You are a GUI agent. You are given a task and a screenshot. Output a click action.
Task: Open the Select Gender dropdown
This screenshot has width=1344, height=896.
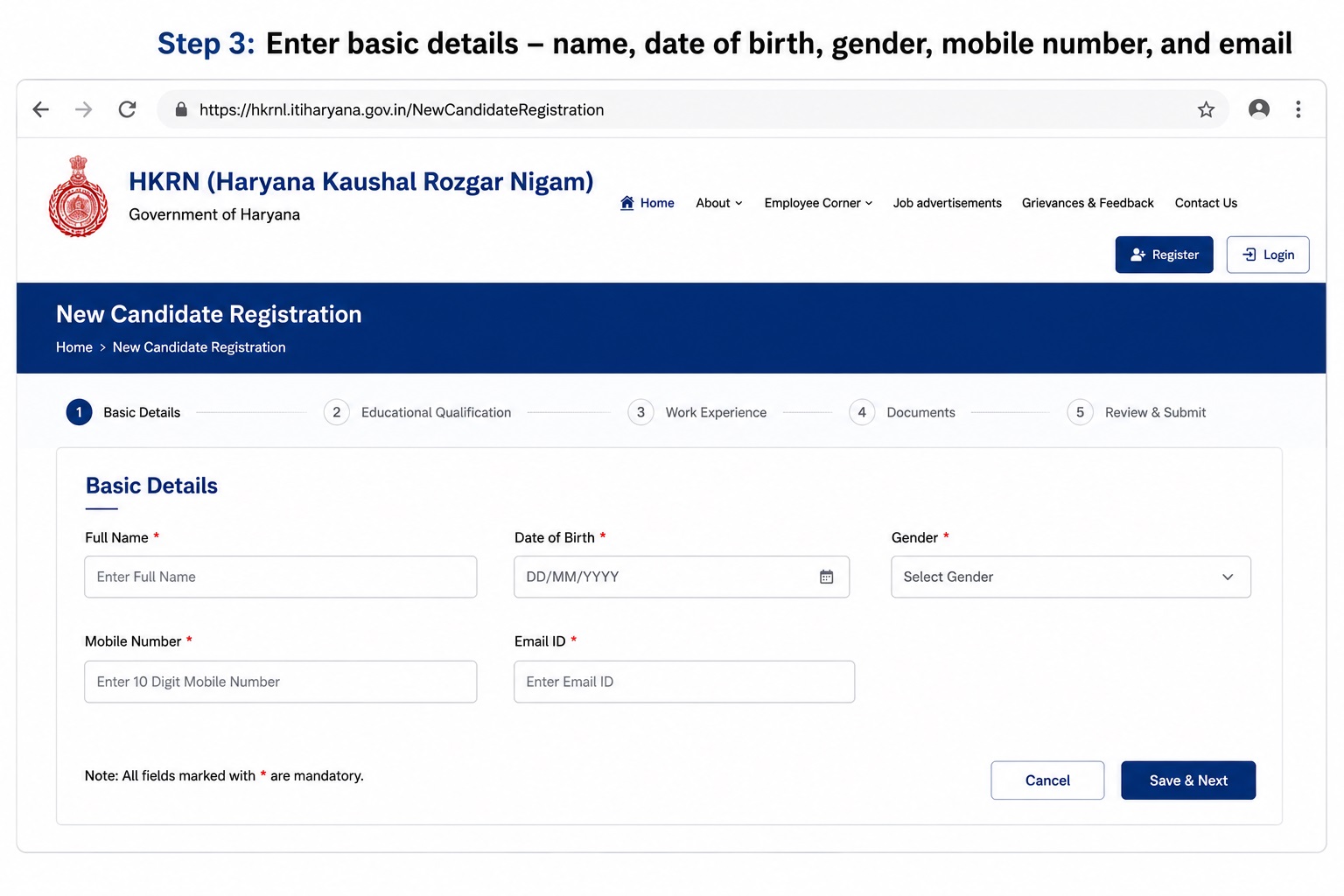pos(1071,577)
